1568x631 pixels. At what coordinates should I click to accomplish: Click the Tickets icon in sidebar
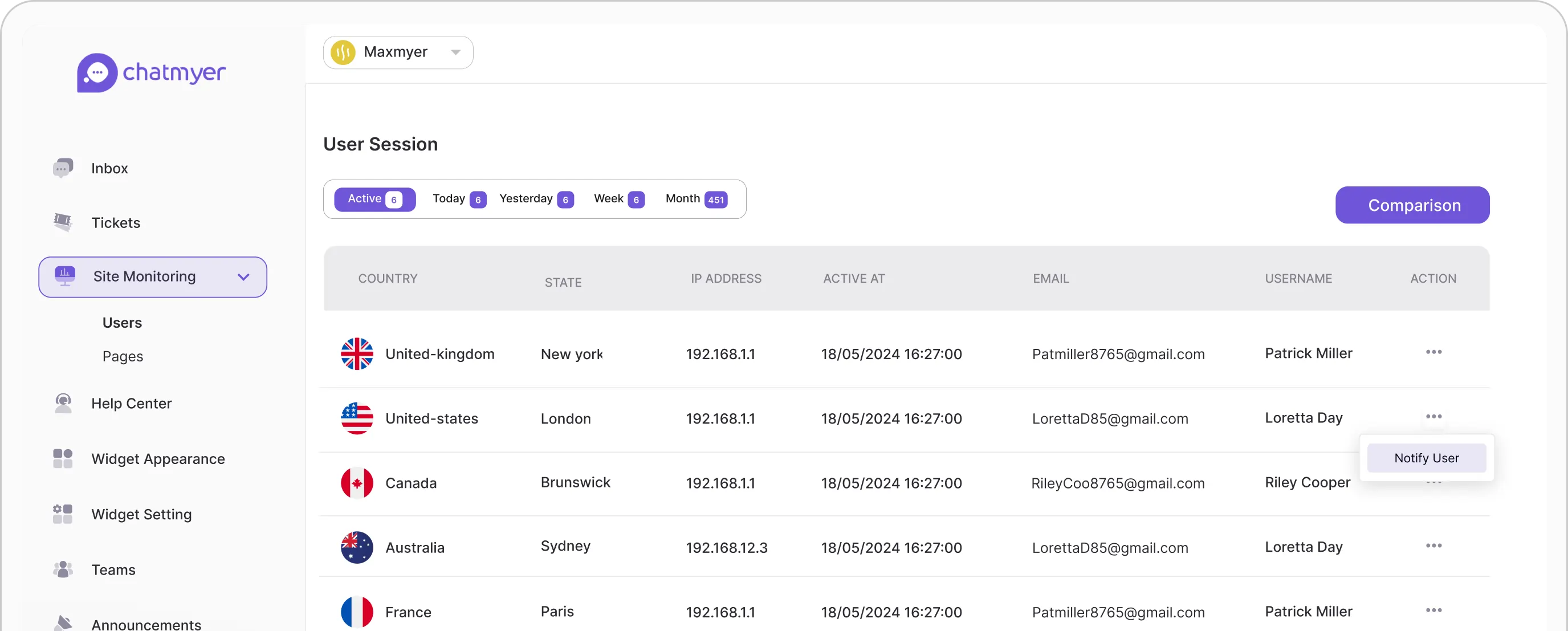tap(63, 222)
